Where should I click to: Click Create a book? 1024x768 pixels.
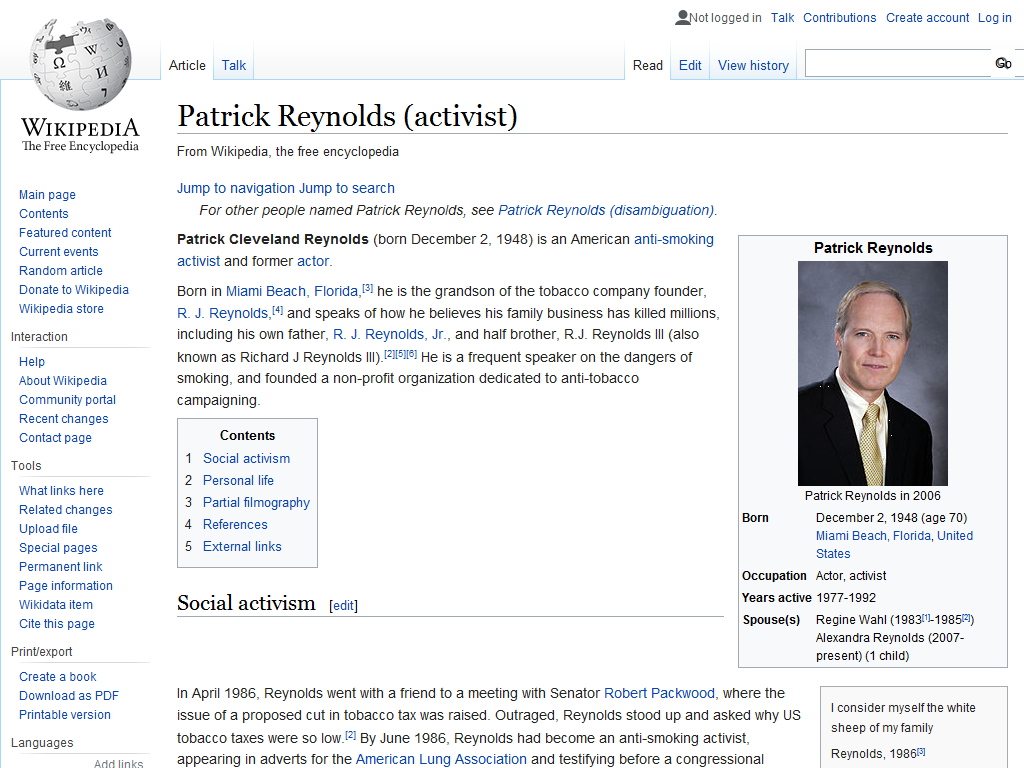57,677
